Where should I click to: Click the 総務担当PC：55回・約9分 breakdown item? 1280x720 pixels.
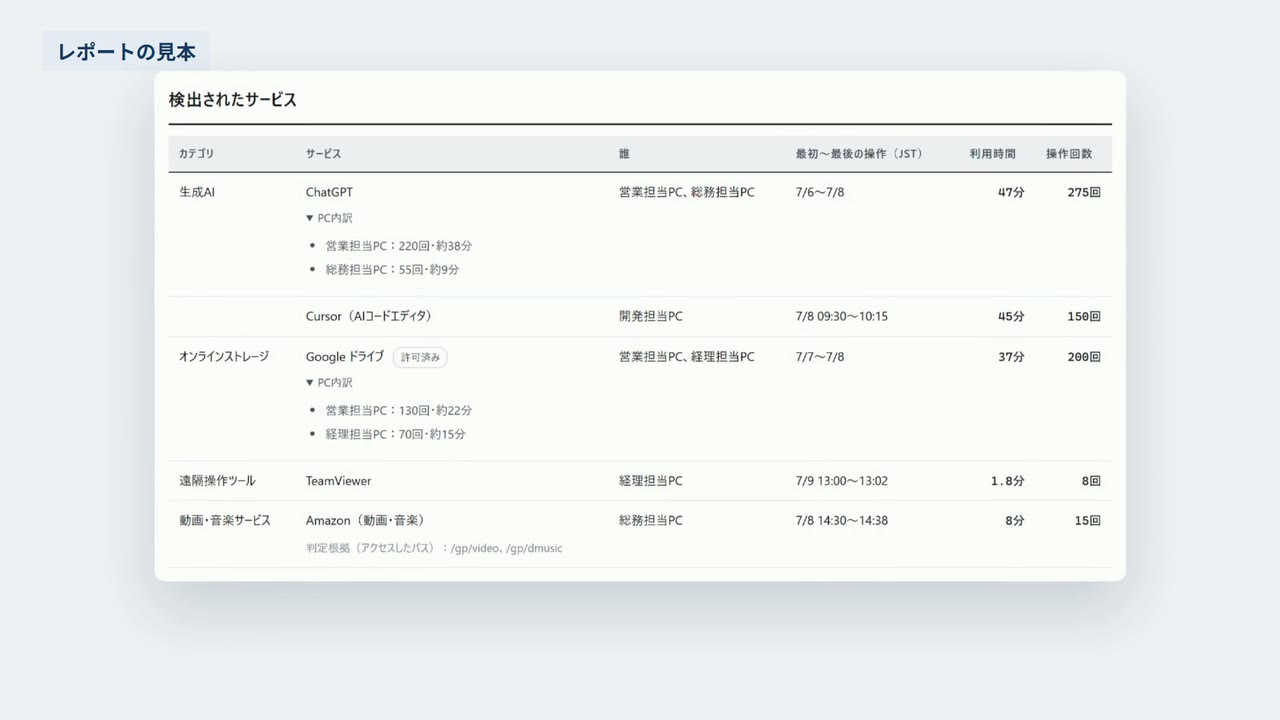click(x=392, y=270)
